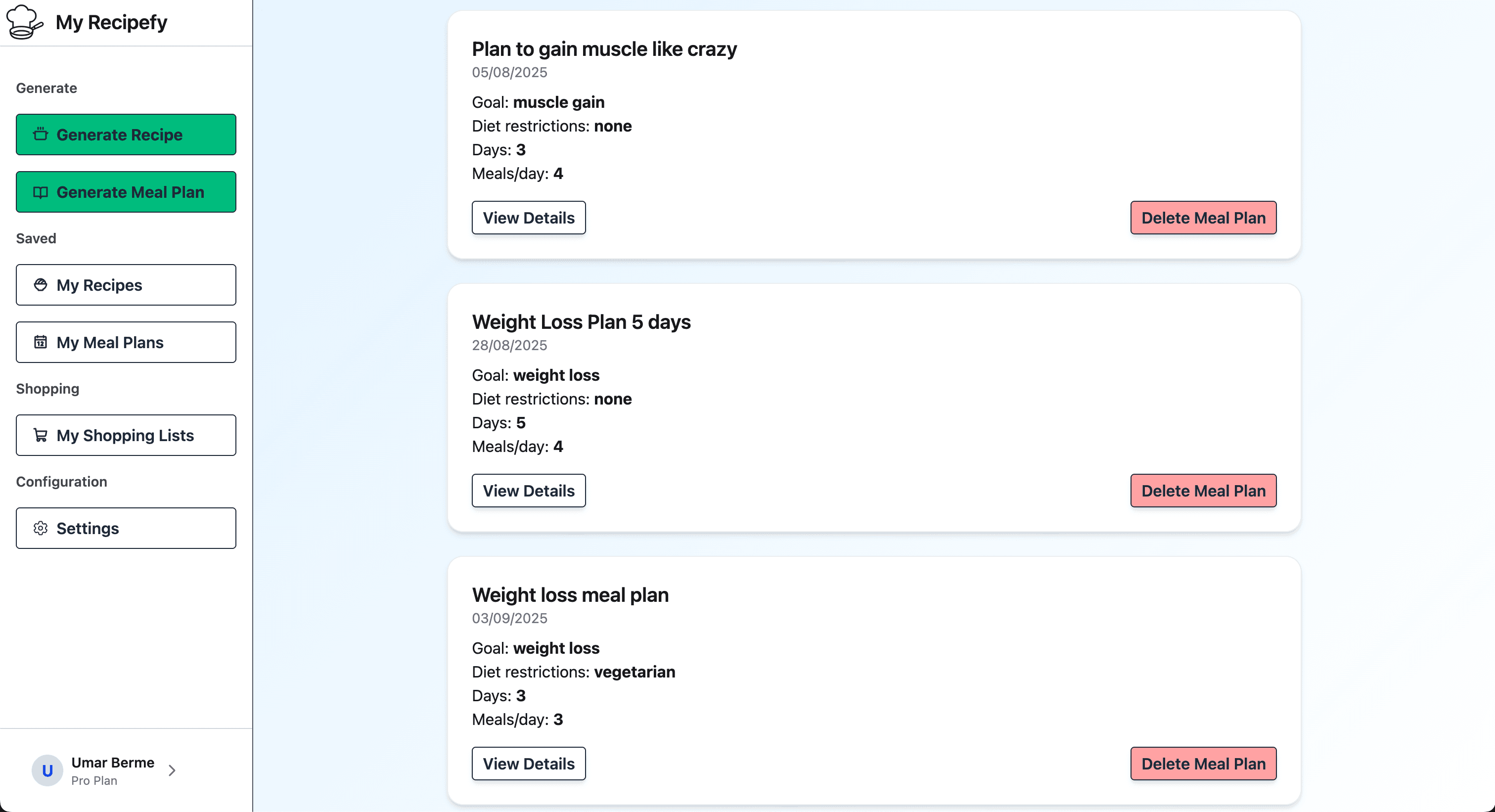View details of vegetarian Weight loss meal plan

(x=528, y=763)
